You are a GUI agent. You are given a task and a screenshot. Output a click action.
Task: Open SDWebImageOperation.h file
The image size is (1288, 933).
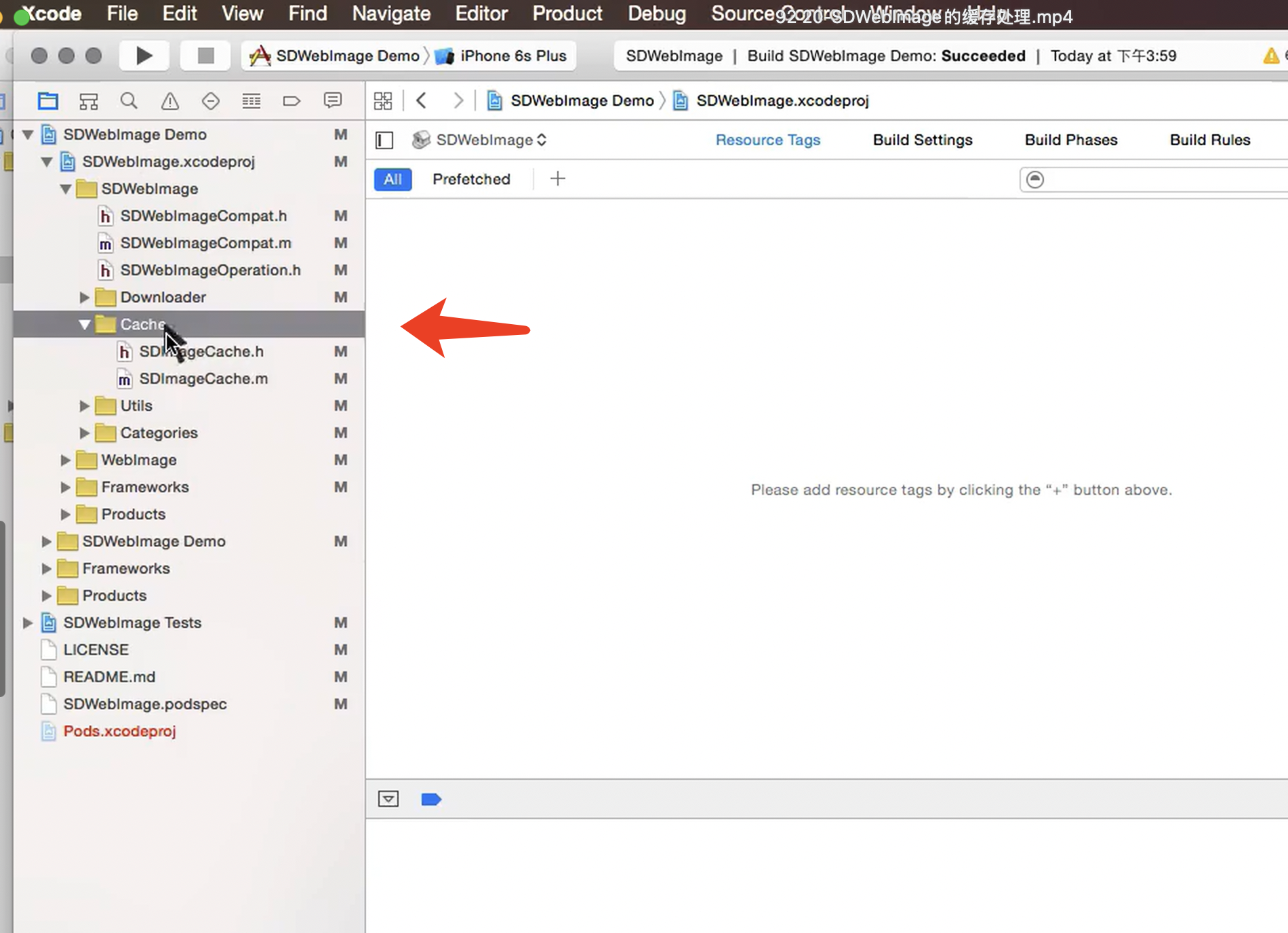pos(210,270)
